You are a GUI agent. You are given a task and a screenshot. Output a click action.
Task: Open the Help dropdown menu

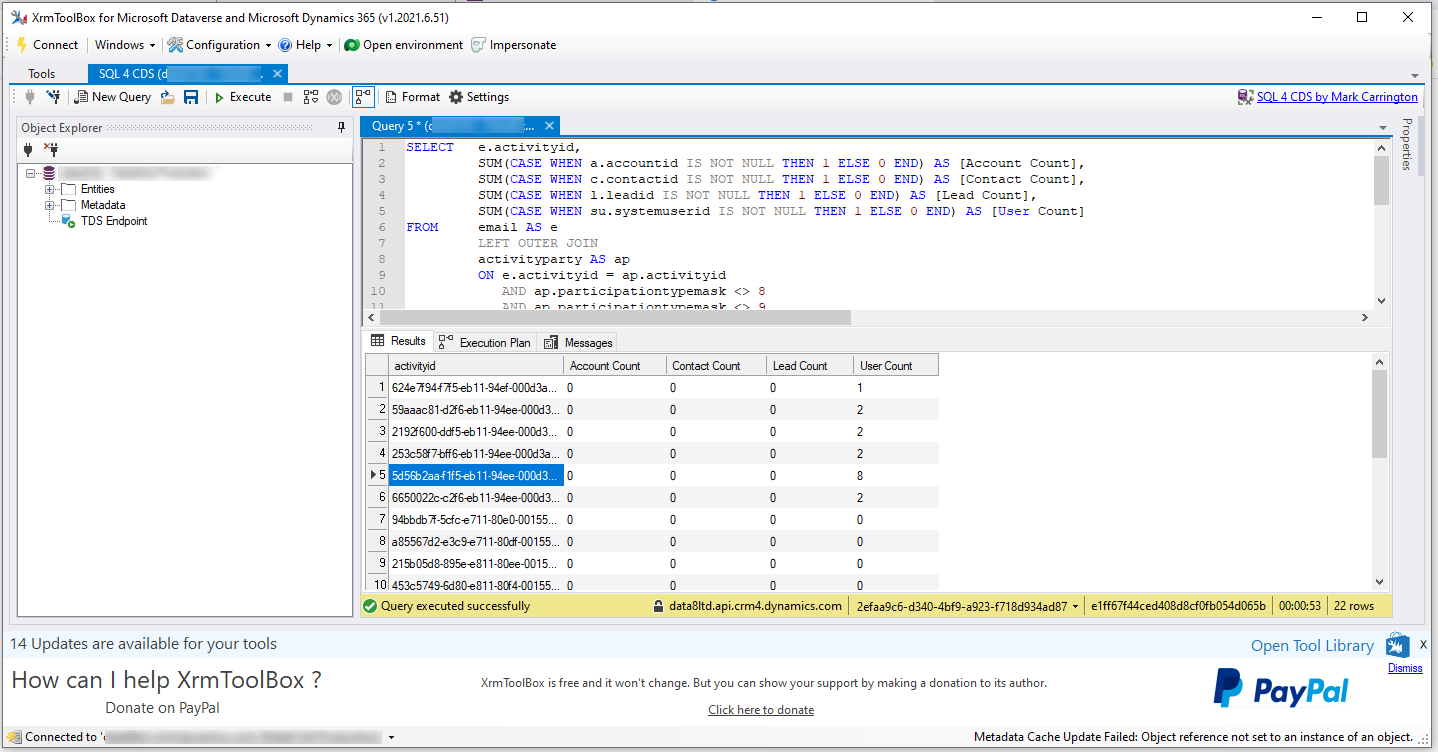click(305, 45)
